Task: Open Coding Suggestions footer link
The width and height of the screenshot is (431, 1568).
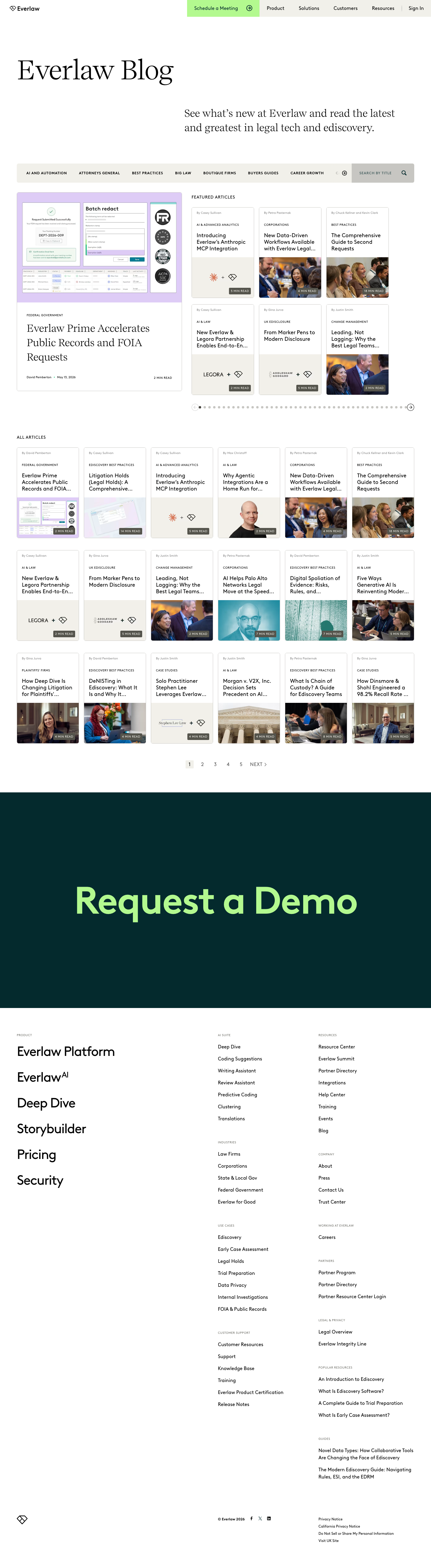Action: click(240, 1059)
